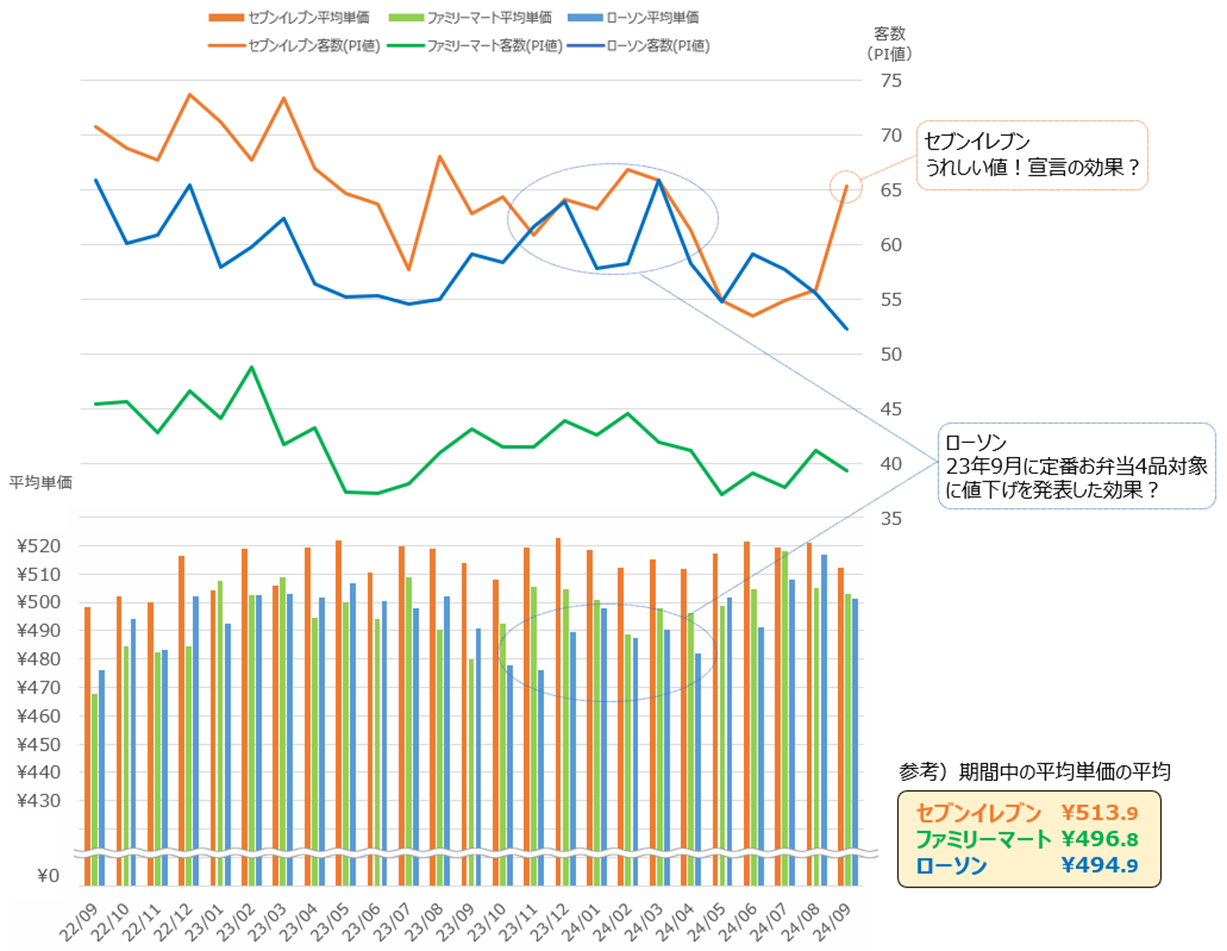Click the セブンイレブン ¥513.9 average row
This screenshot has width=1227, height=951.
click(x=1028, y=812)
